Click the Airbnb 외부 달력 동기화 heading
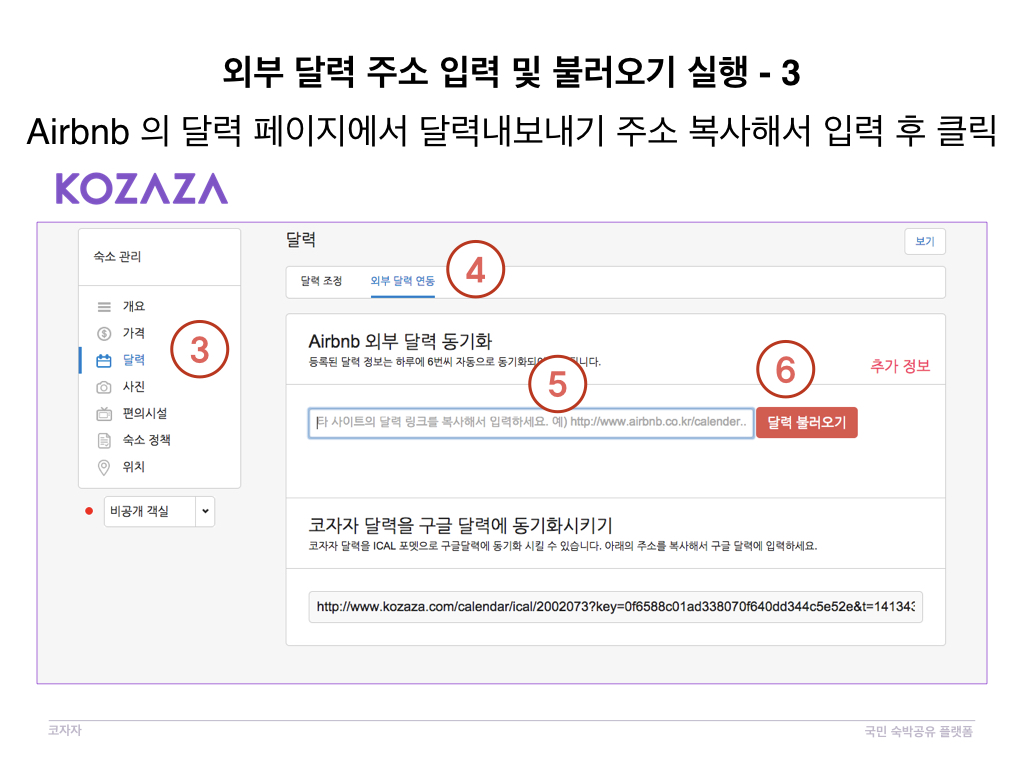Image resolution: width=1024 pixels, height=768 pixels. [400, 342]
